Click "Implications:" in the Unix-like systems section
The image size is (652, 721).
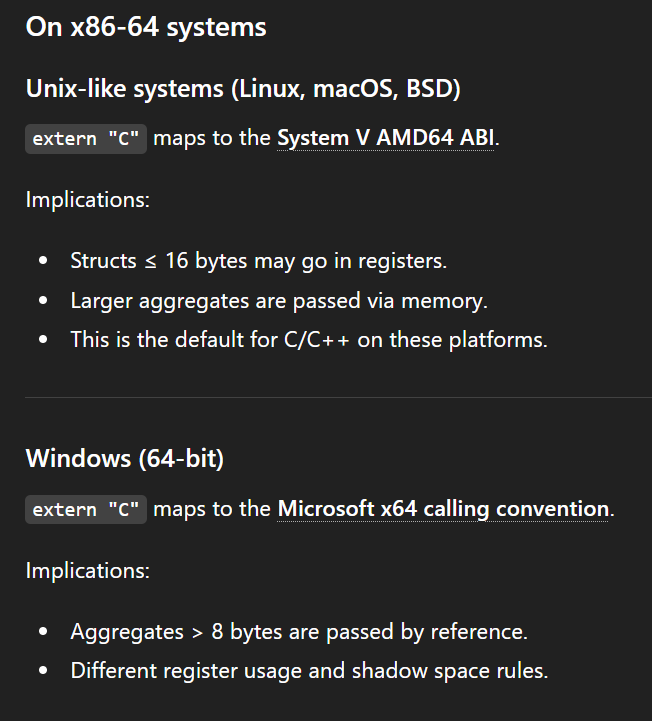[x=88, y=199]
